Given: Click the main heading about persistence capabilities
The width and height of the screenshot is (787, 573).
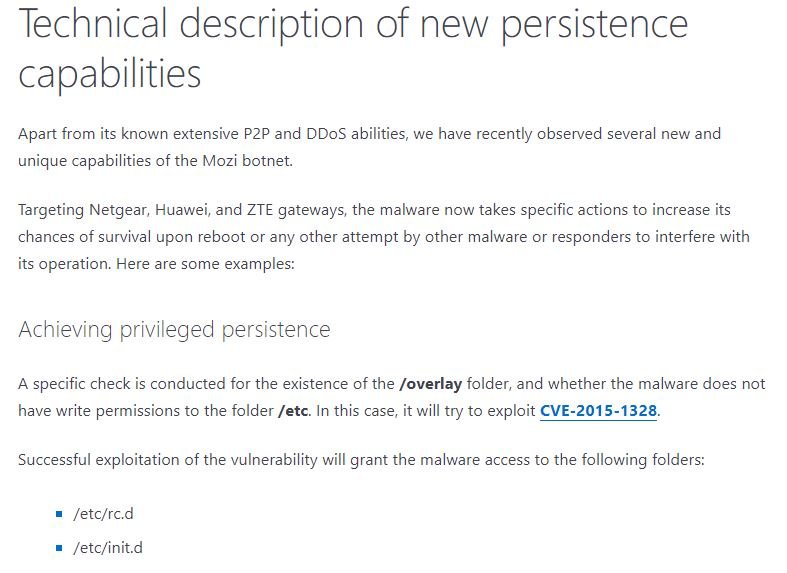Looking at the screenshot, I should pyautogui.click(x=353, y=48).
